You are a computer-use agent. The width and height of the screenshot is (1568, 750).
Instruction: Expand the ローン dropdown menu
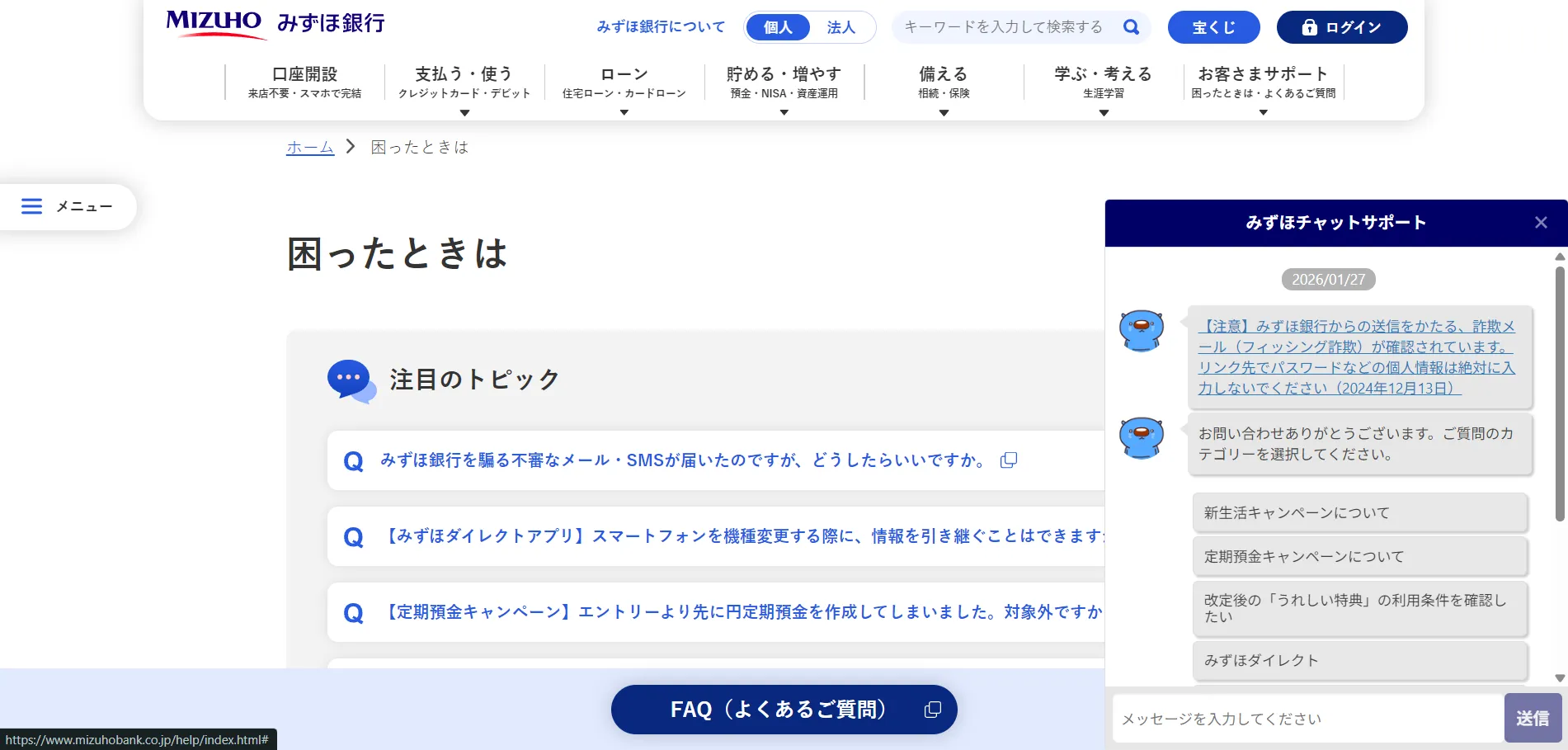click(x=624, y=83)
